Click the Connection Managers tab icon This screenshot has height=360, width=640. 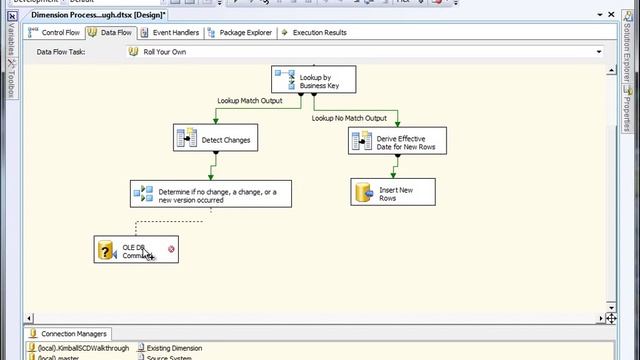pos(33,333)
